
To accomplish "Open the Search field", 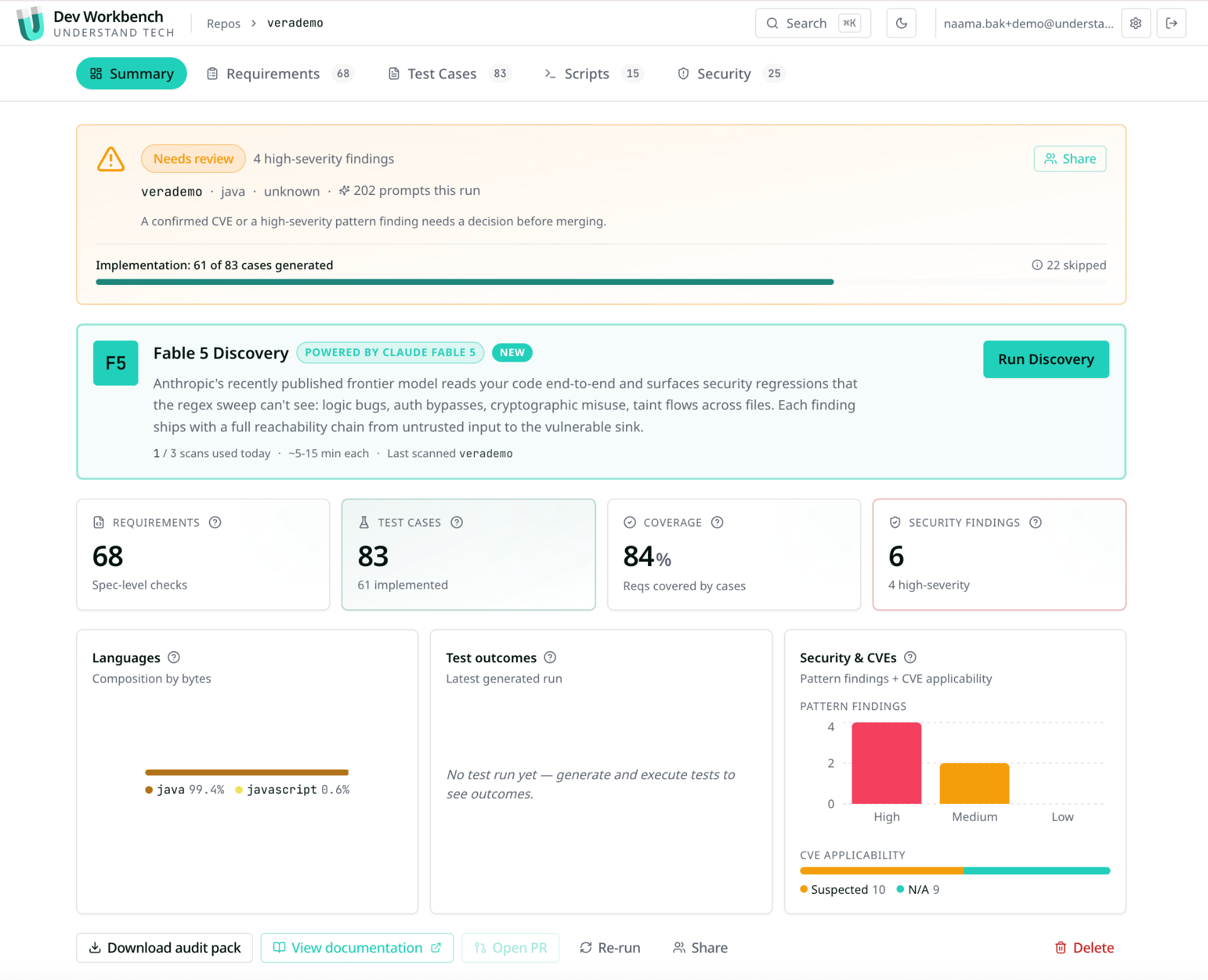I will pyautogui.click(x=812, y=23).
